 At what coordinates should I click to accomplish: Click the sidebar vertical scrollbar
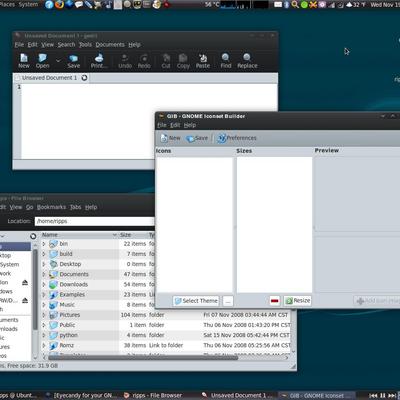(x=35, y=289)
